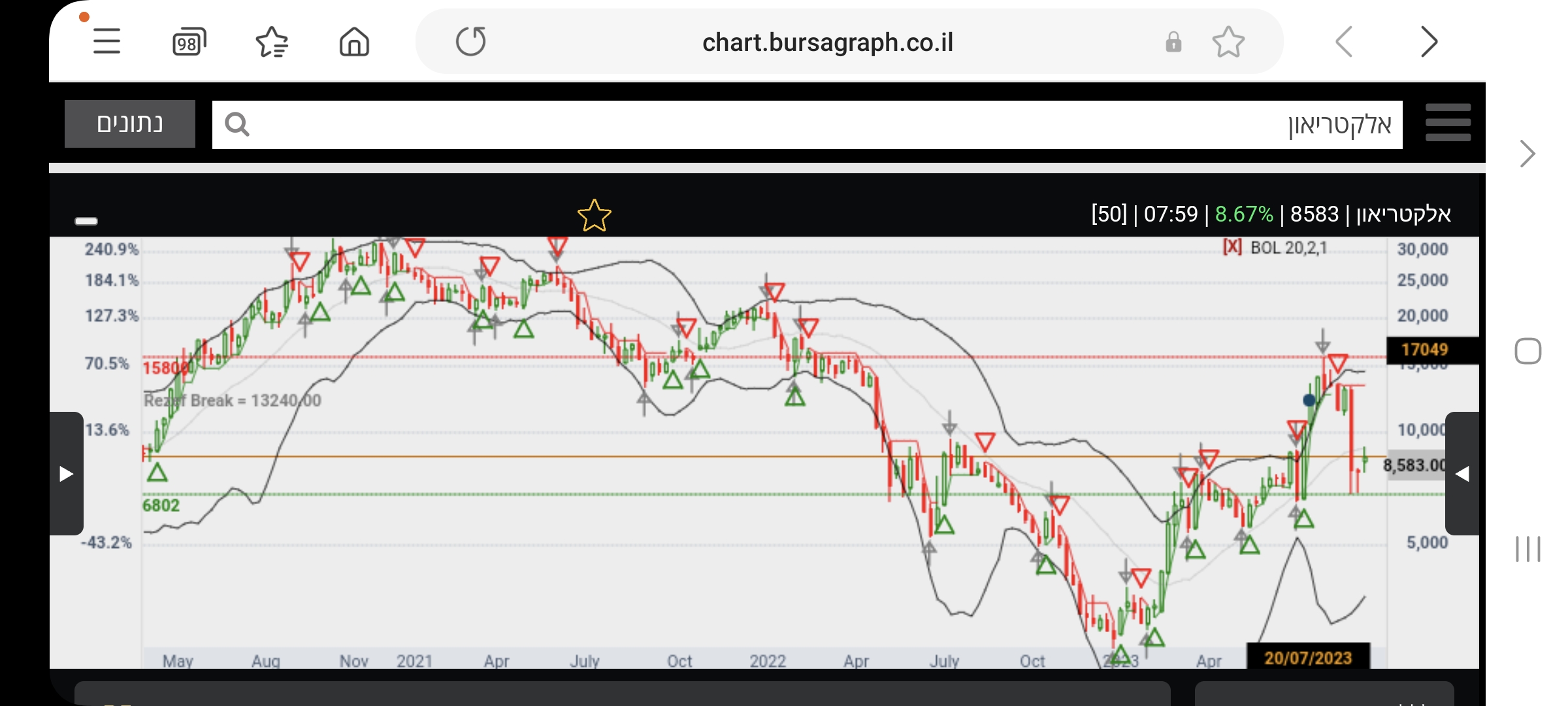Open the edge panel chevron handle
The height and width of the screenshot is (706, 1568).
1527,154
